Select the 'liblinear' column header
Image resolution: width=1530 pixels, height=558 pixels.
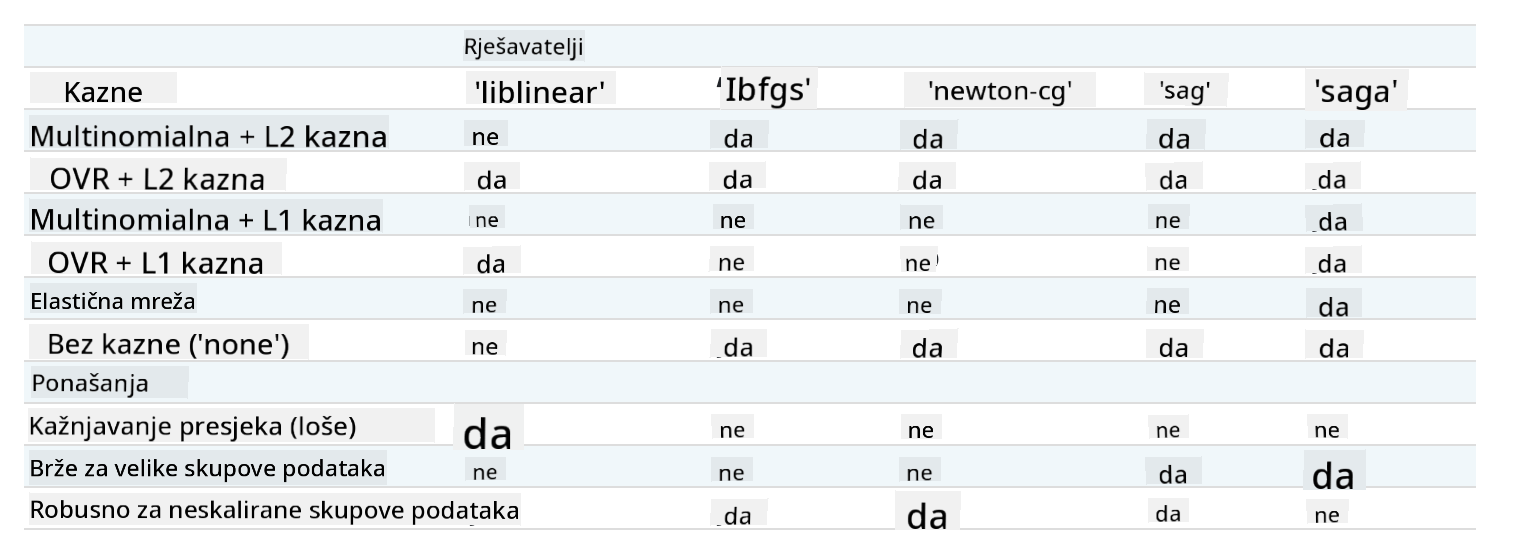coord(539,92)
